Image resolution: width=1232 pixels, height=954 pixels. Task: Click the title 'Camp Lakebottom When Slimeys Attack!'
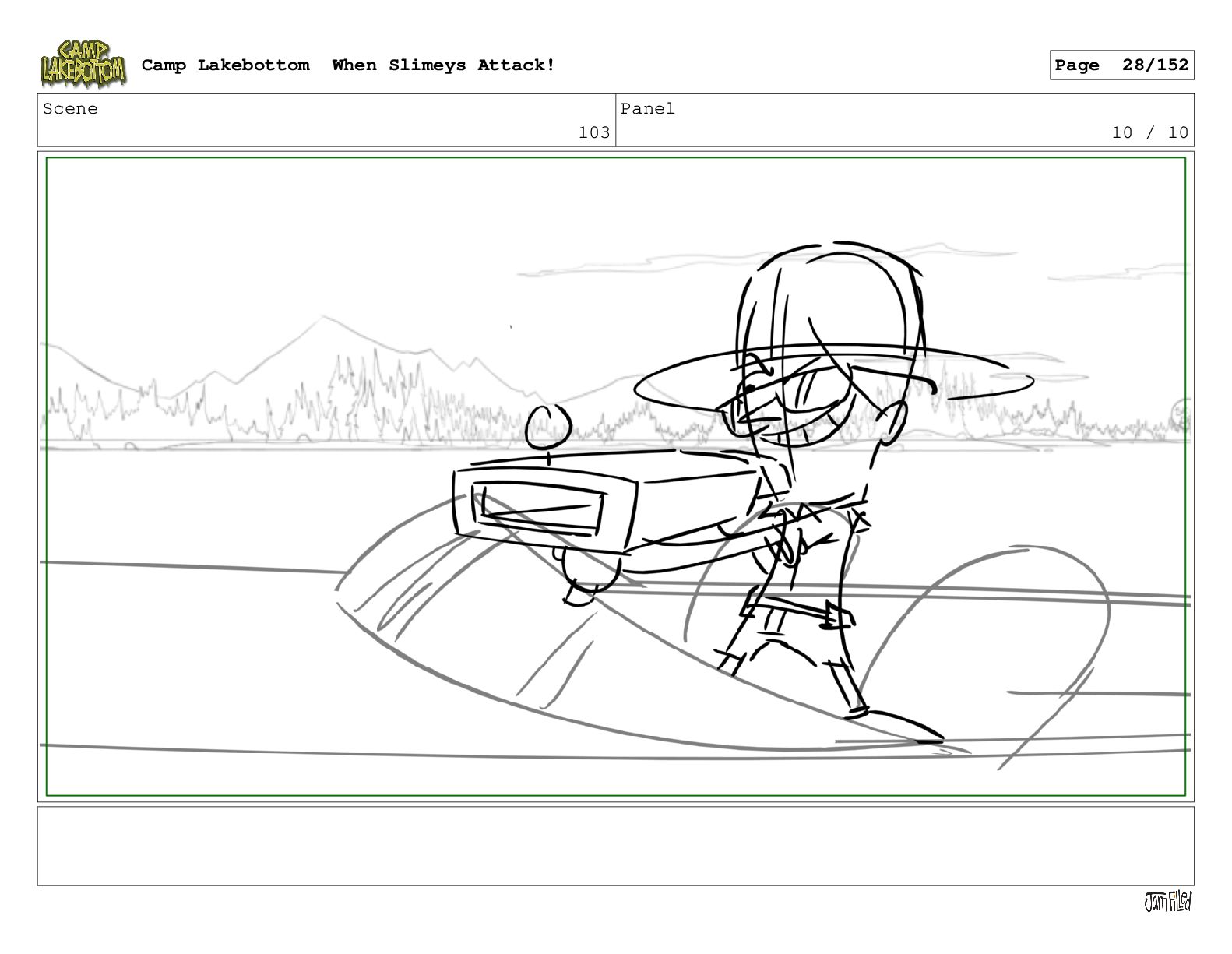coord(348,65)
